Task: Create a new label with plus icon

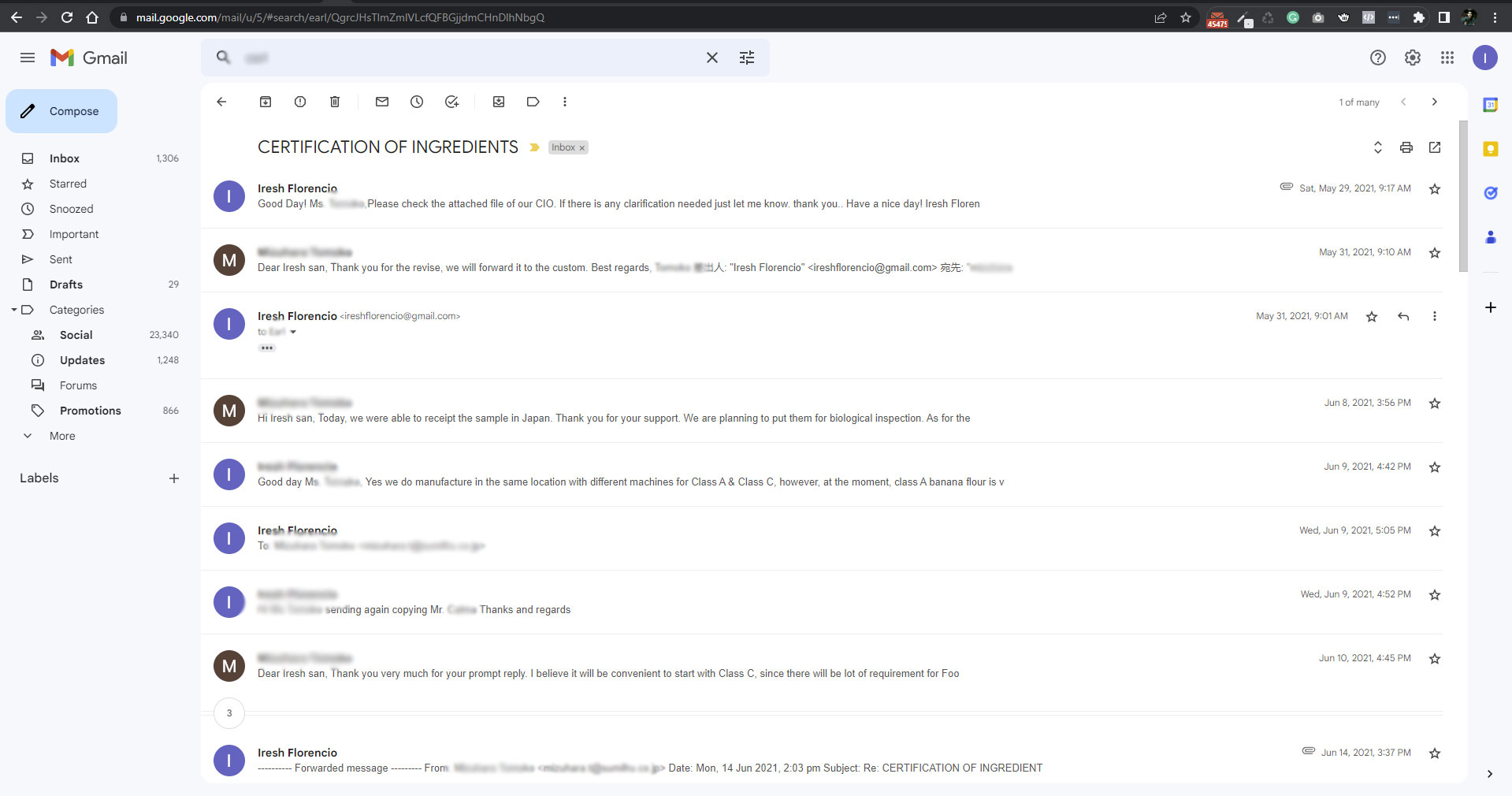Action: click(174, 478)
